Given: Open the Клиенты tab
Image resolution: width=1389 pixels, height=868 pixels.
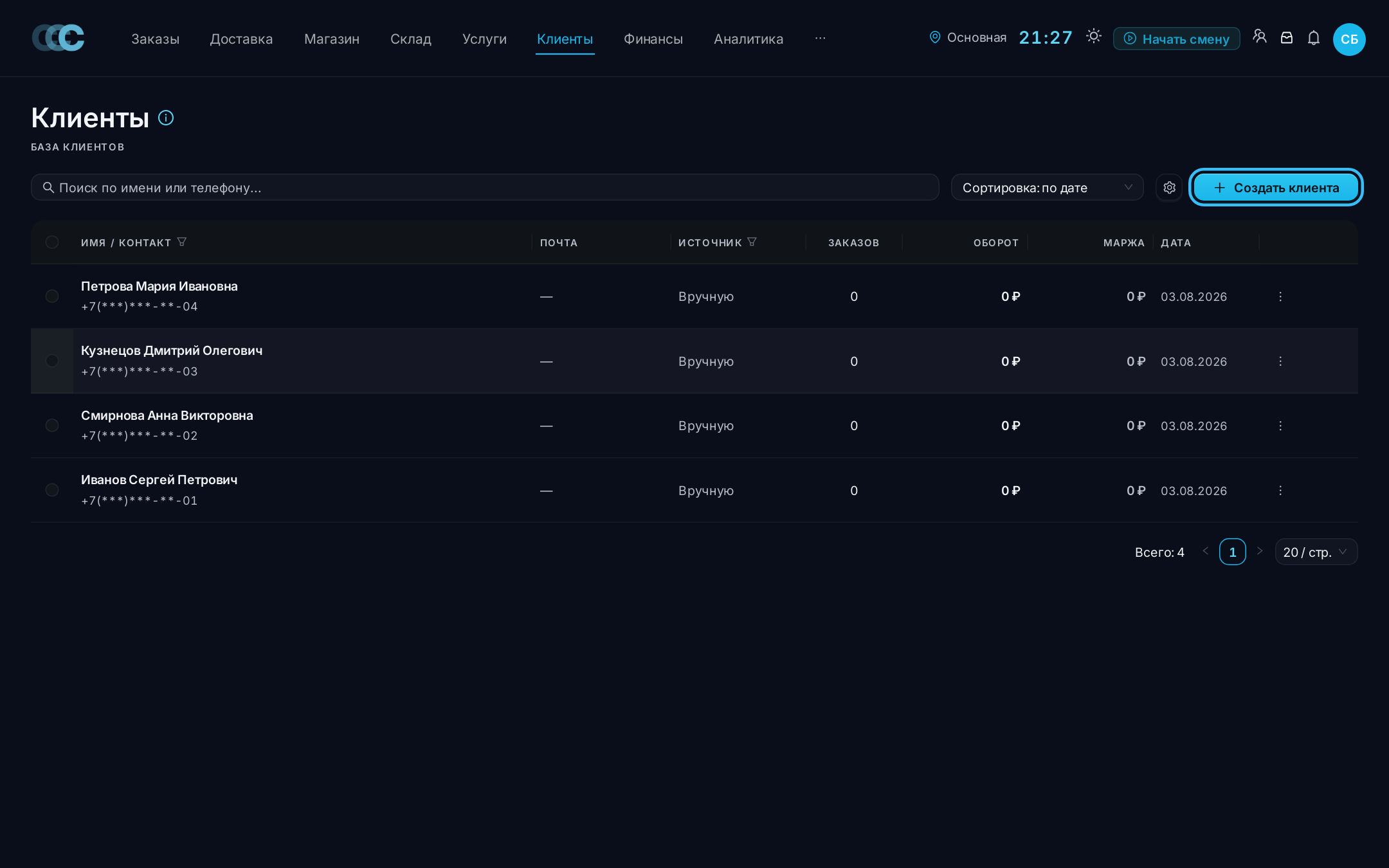Looking at the screenshot, I should (x=565, y=39).
